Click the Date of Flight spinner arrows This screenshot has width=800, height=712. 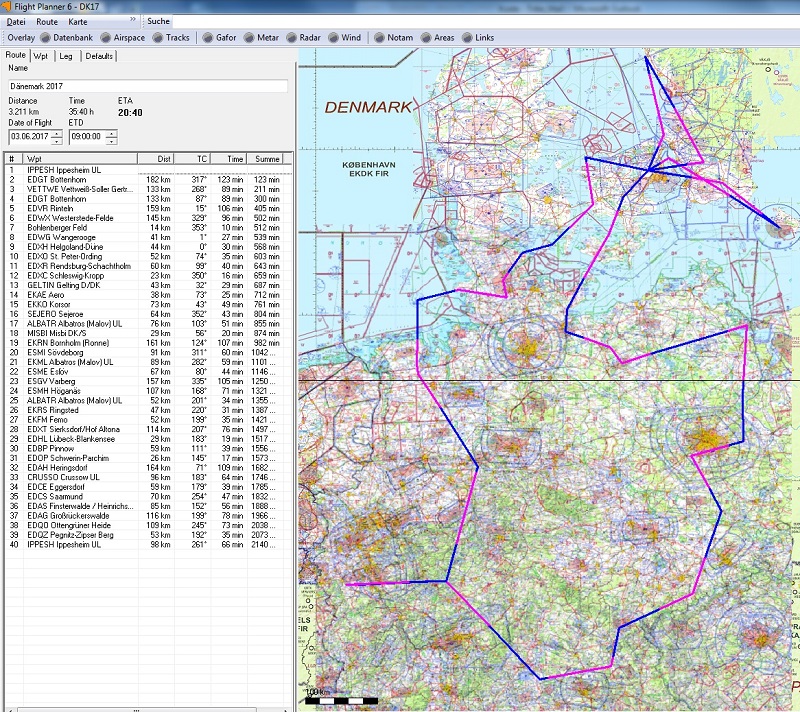[57, 135]
